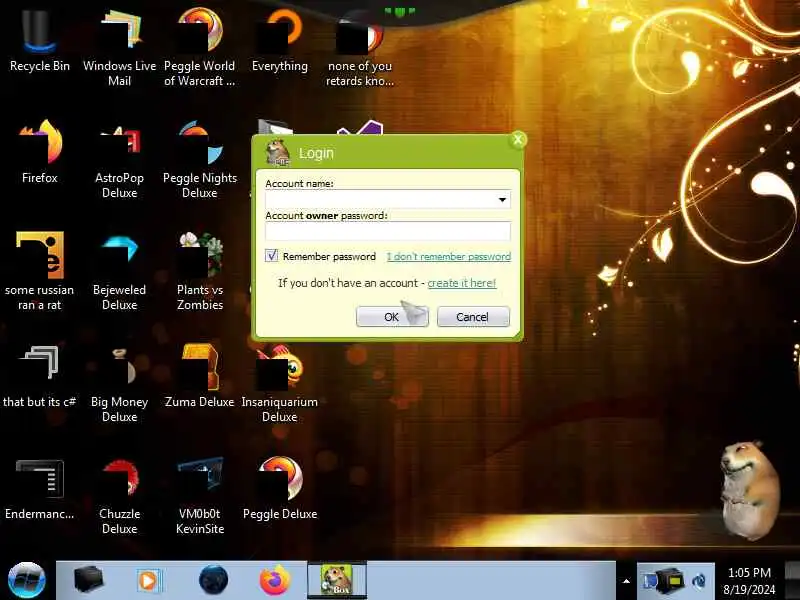Dismiss the Login dialog with Cancel
The width and height of the screenshot is (800, 600).
click(x=473, y=317)
